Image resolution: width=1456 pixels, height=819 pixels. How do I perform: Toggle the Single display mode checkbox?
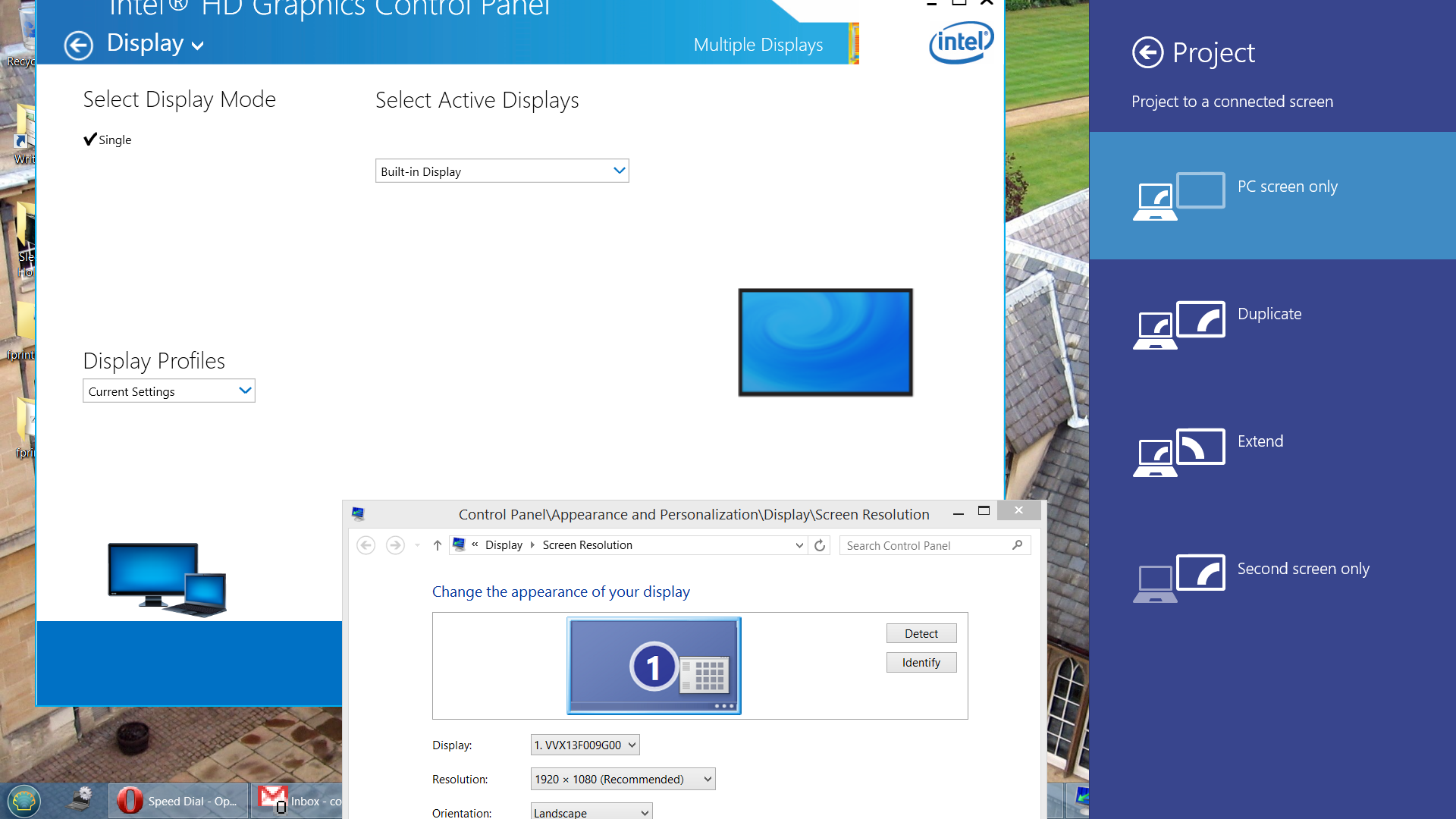[x=89, y=139]
